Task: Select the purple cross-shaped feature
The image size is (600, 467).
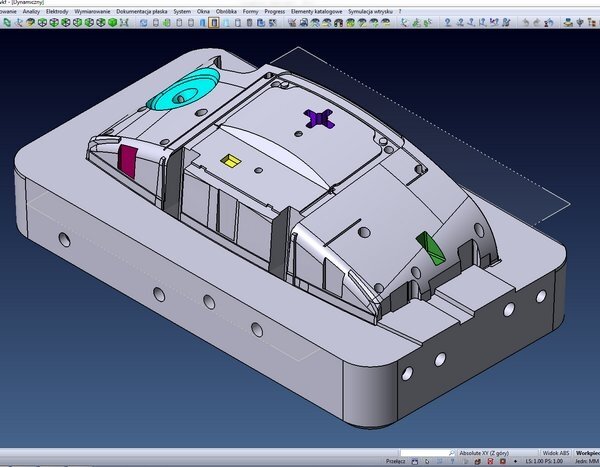Action: click(x=319, y=119)
